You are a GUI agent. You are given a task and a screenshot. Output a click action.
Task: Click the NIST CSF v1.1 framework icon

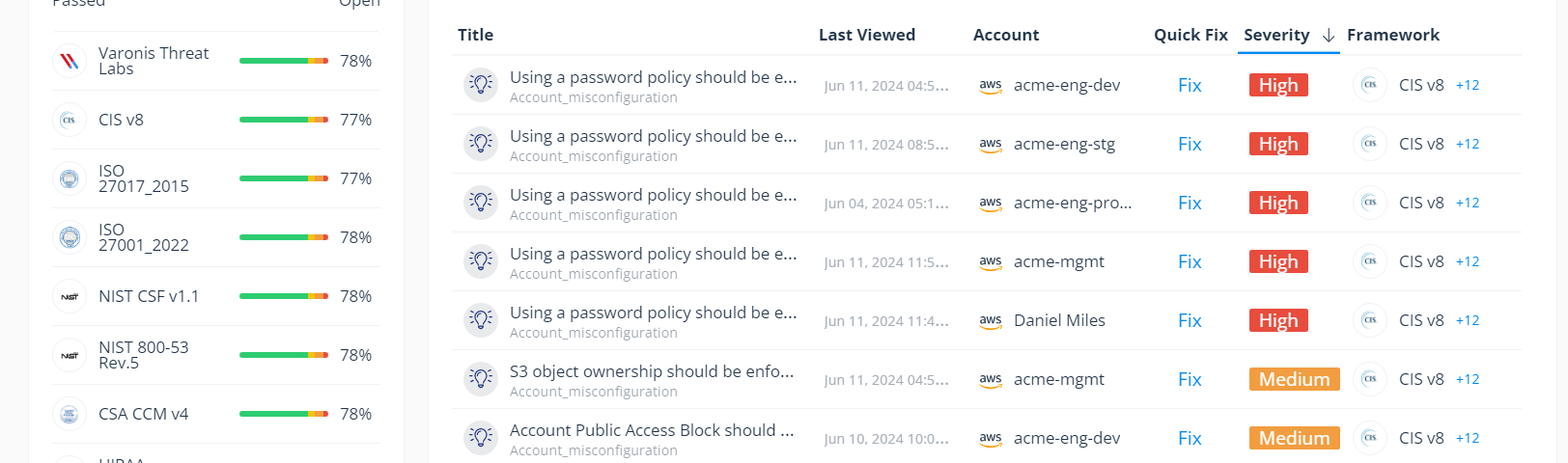(x=70, y=296)
